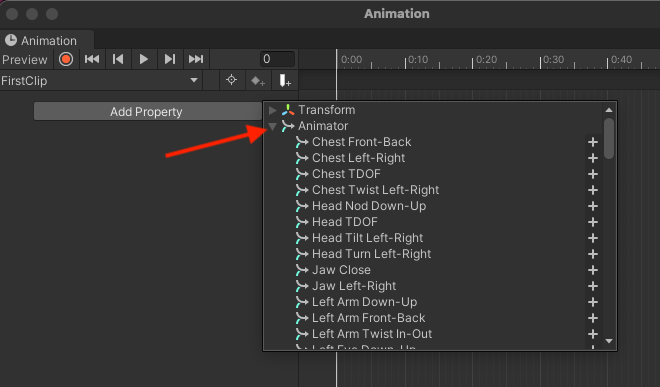The width and height of the screenshot is (660, 387).
Task: Click the property list scrollbar thumb
Action: [x=609, y=139]
